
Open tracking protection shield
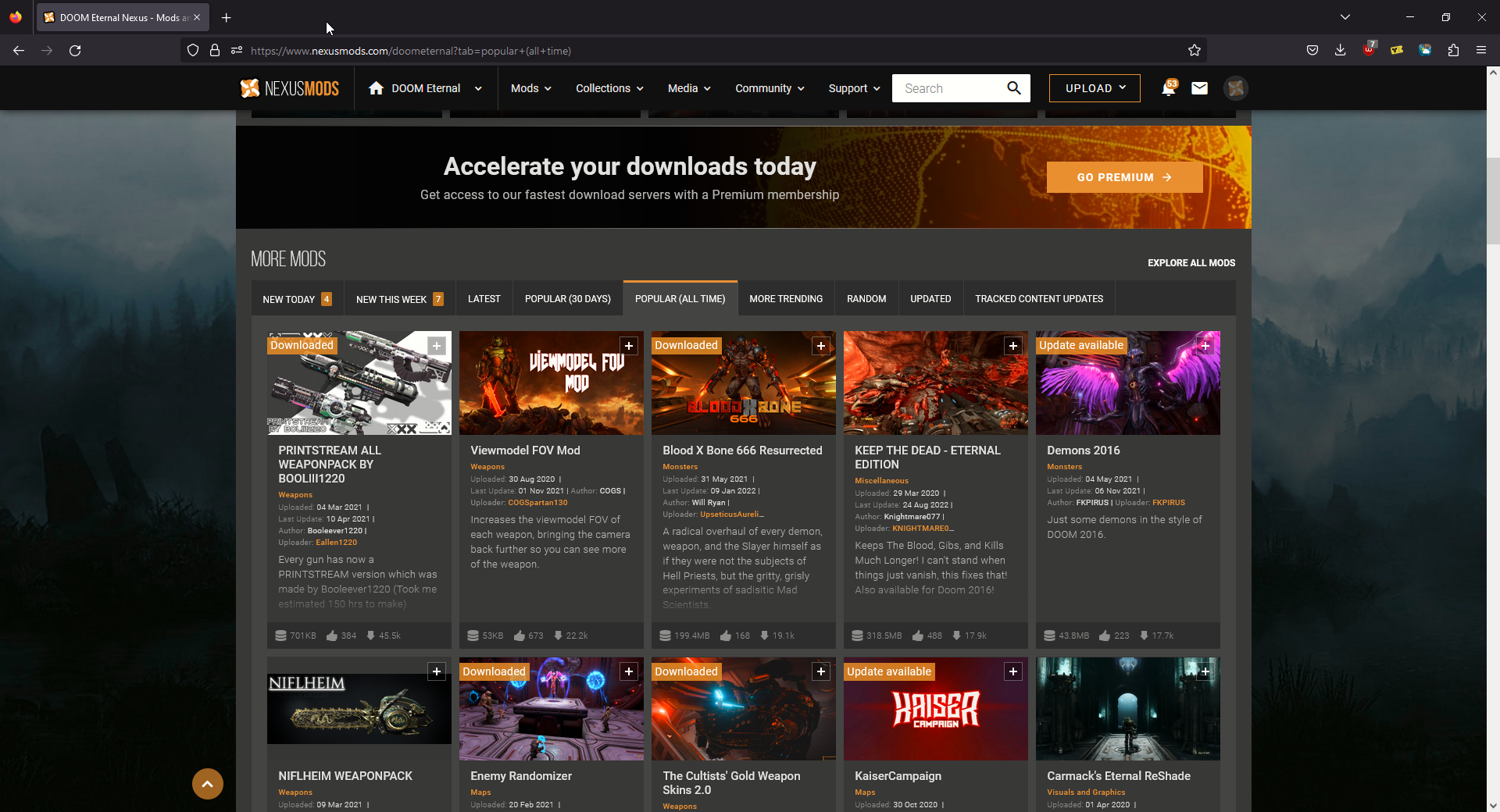pos(193,51)
